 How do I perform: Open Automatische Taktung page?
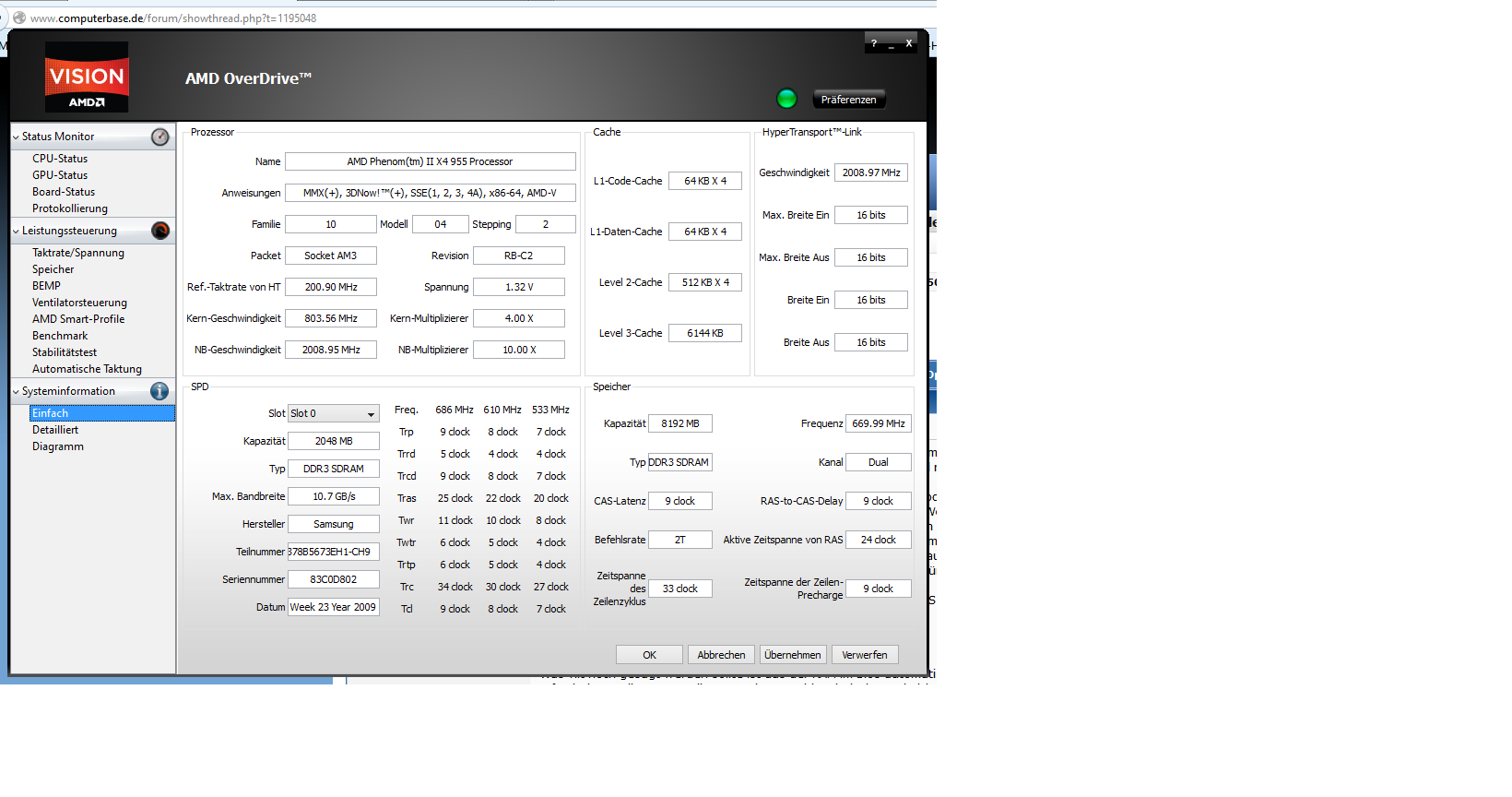coord(87,369)
